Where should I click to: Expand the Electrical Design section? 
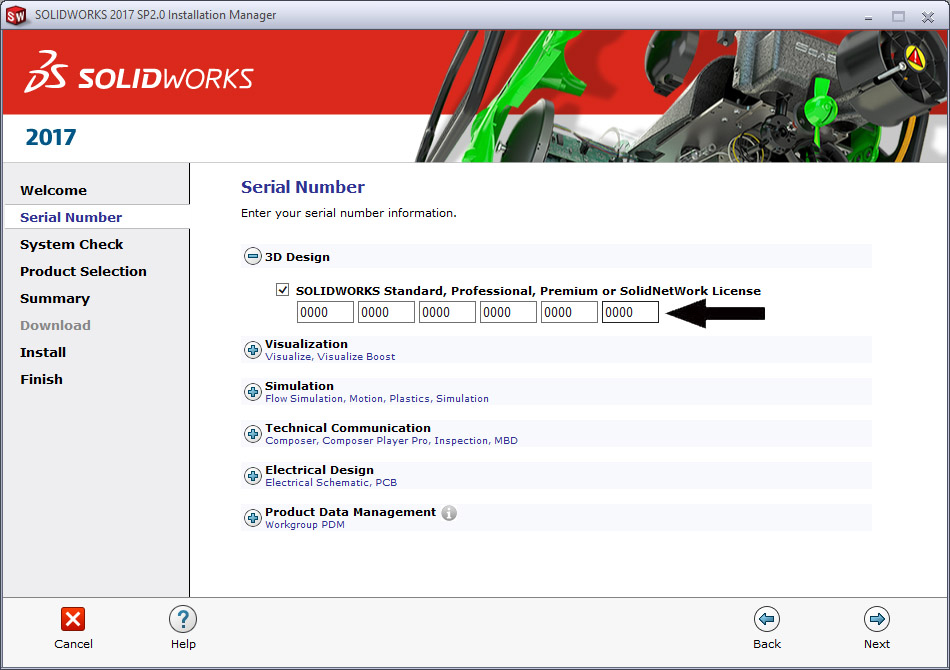(x=253, y=476)
